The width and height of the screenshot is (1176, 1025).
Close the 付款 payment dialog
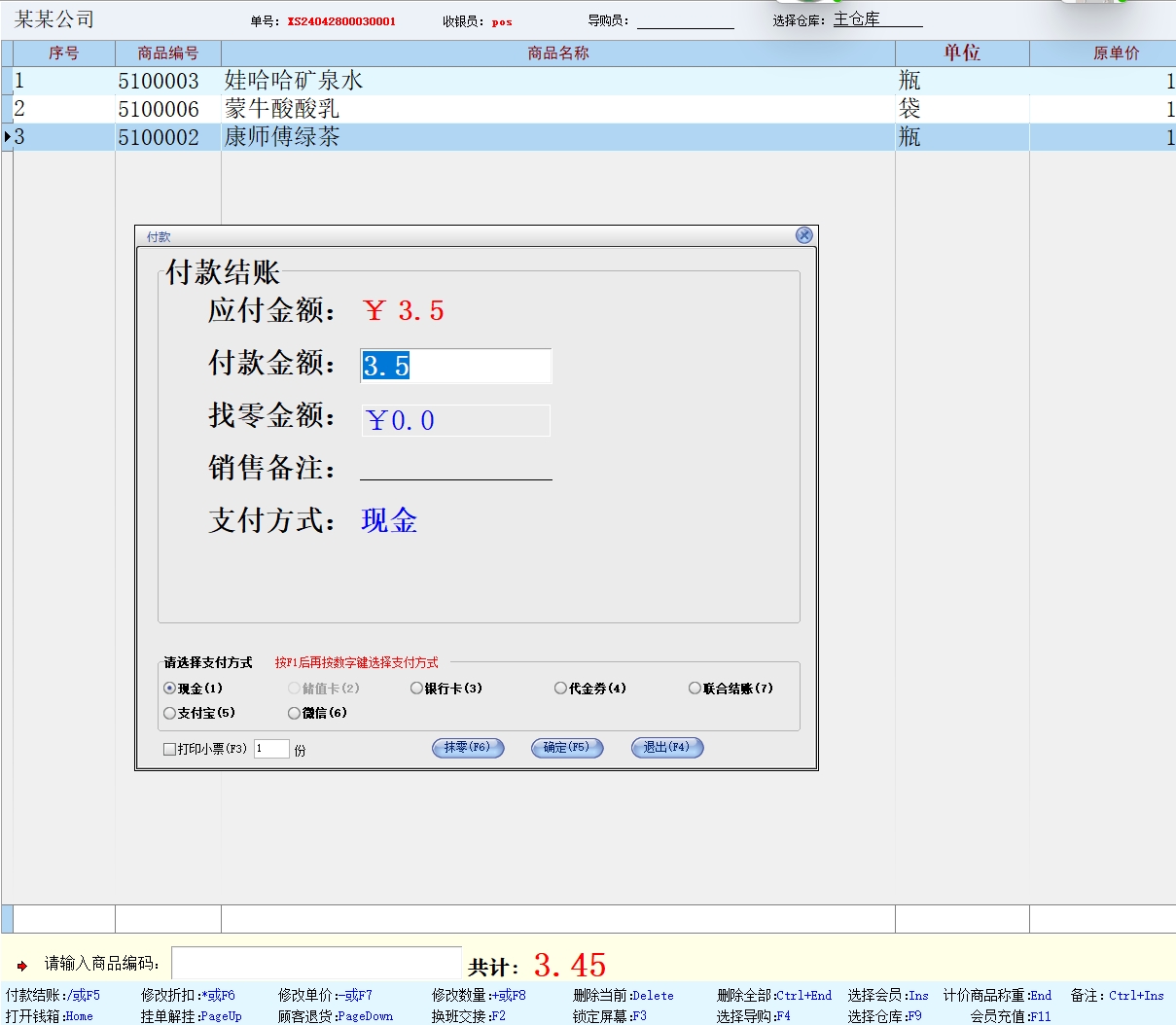(803, 235)
